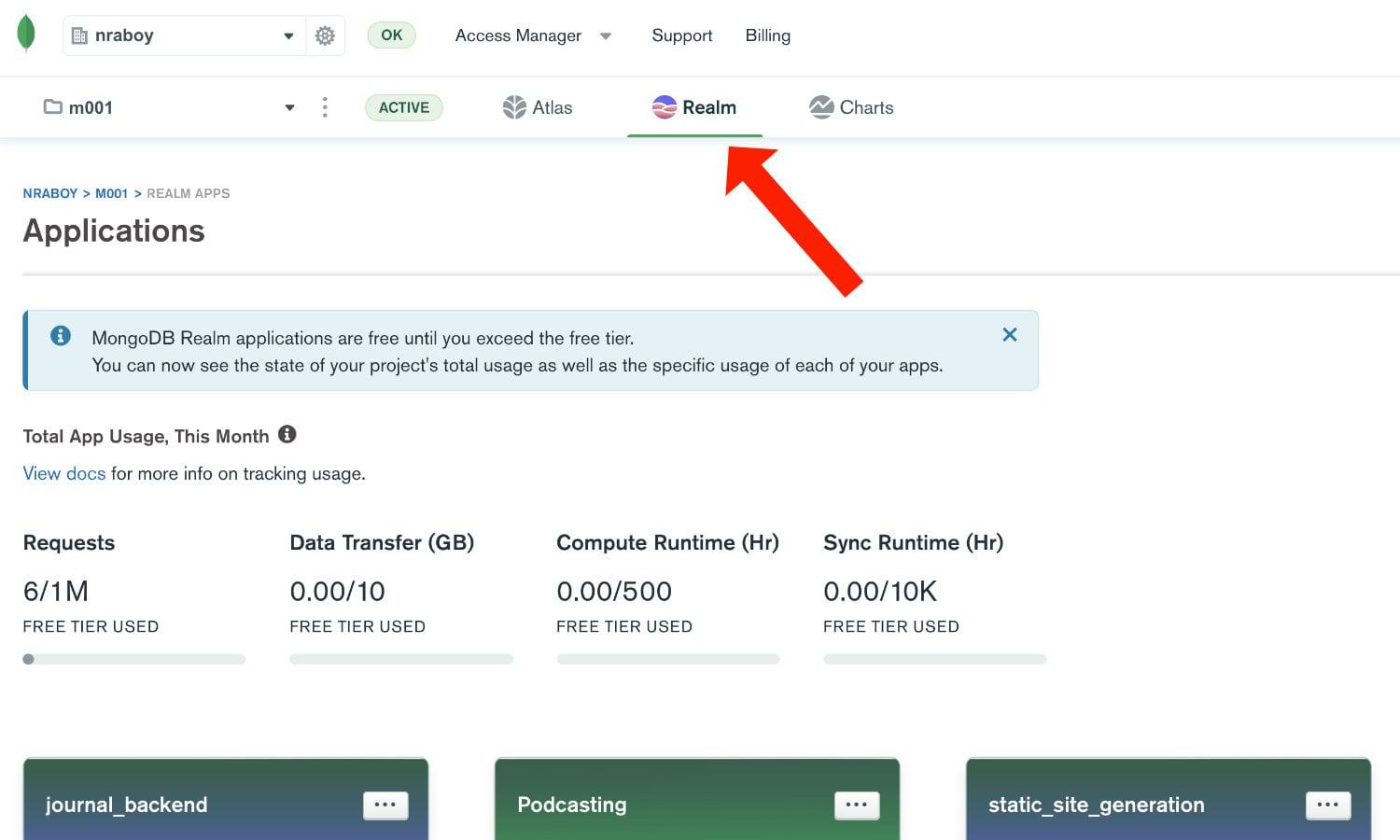The image size is (1400, 840).
Task: Click the Realm sphere icon
Action: 664,107
